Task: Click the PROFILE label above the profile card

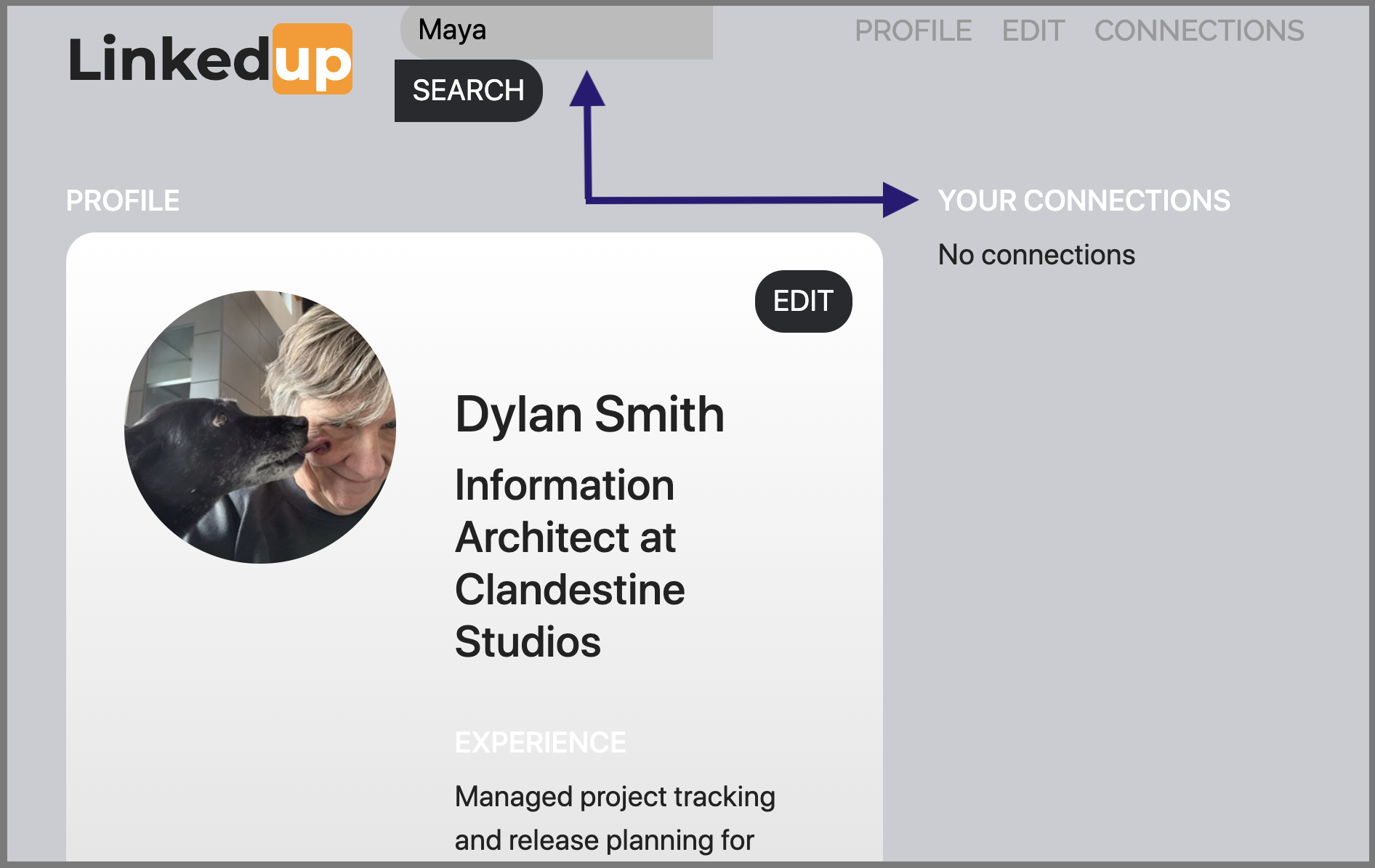Action: click(122, 200)
